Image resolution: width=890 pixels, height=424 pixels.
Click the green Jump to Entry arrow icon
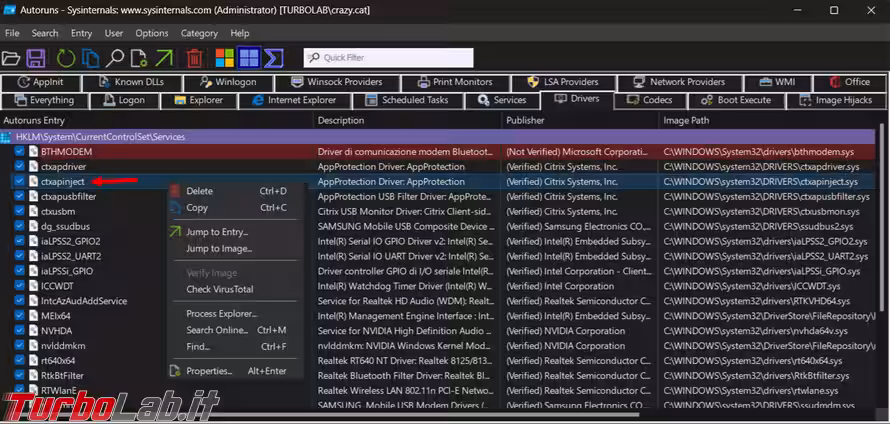click(164, 58)
